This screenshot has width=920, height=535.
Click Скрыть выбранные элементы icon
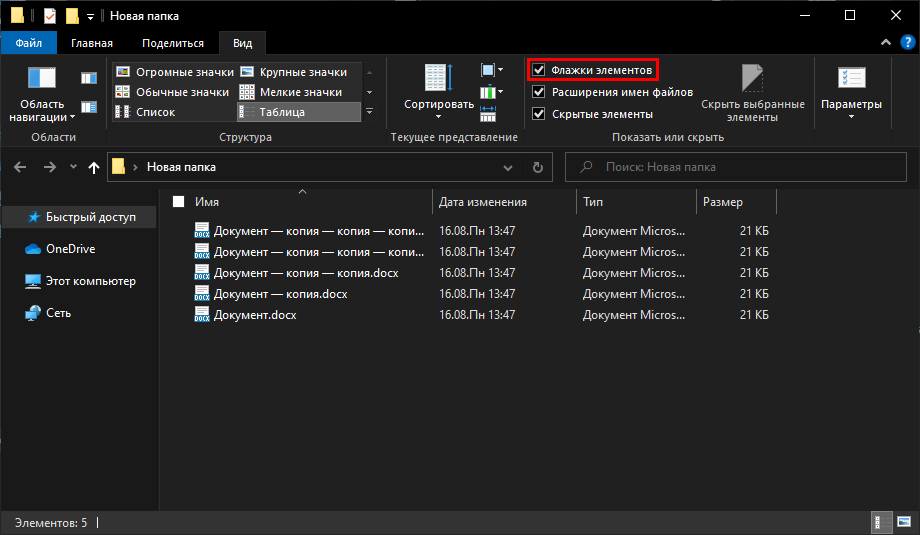pyautogui.click(x=752, y=80)
